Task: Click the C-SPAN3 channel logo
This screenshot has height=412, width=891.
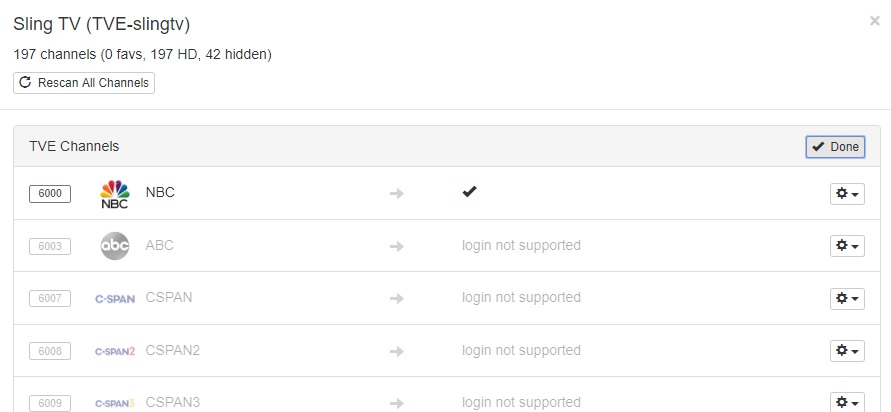Action: [115, 403]
